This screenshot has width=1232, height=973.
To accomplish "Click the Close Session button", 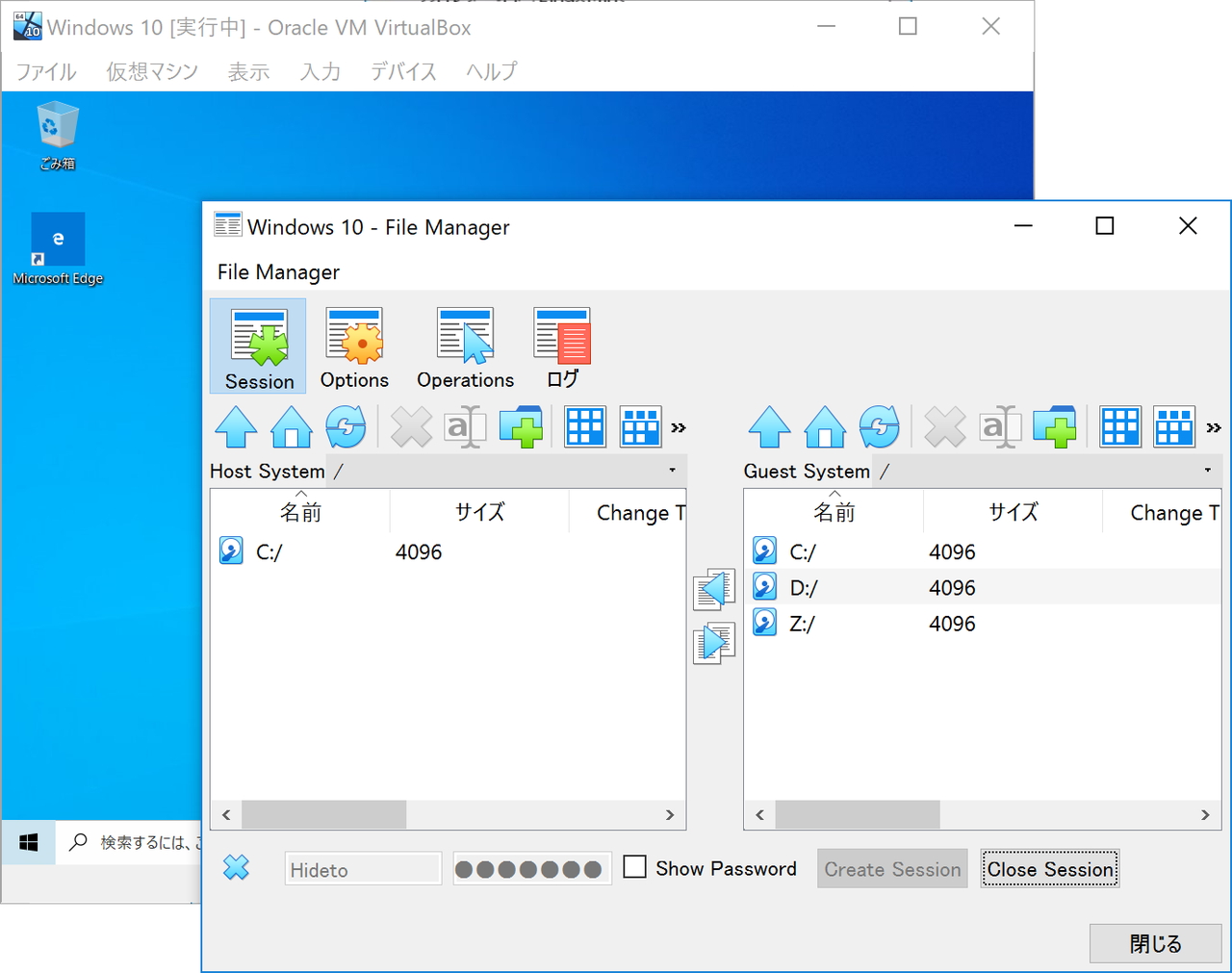I will click(x=1050, y=868).
